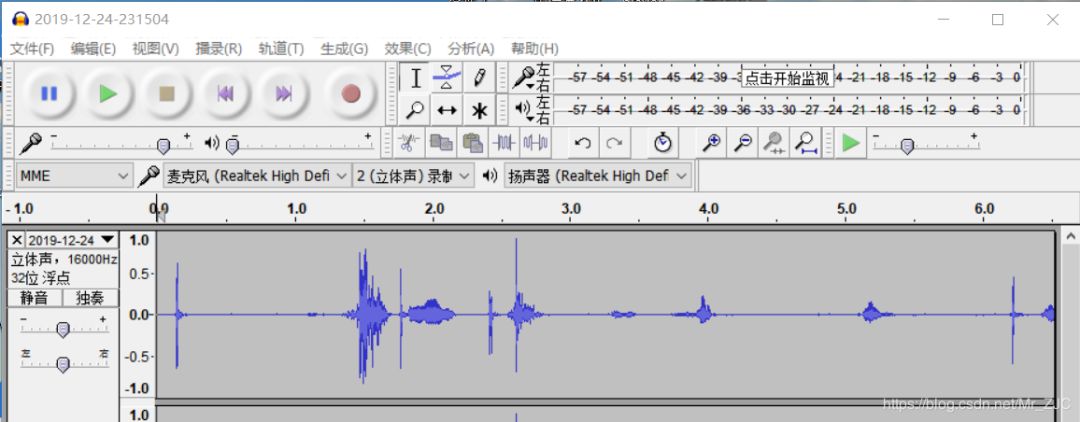Select the Multi-tool asterisk icon

tap(479, 109)
